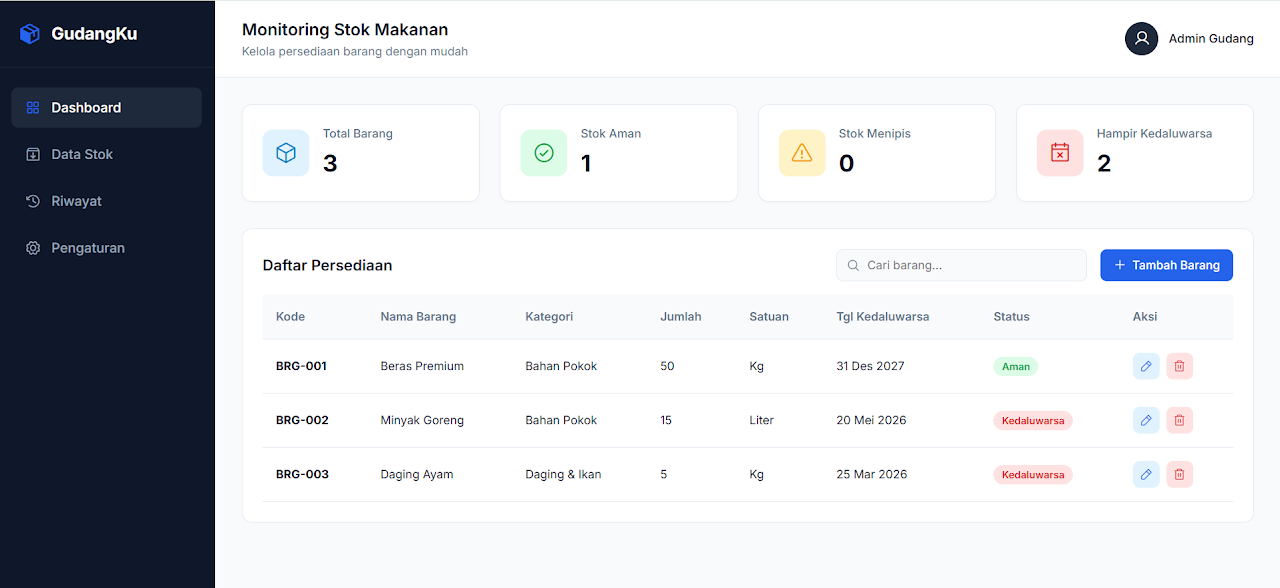Click the Status column header
Viewport: 1280px width, 588px height.
[1011, 317]
